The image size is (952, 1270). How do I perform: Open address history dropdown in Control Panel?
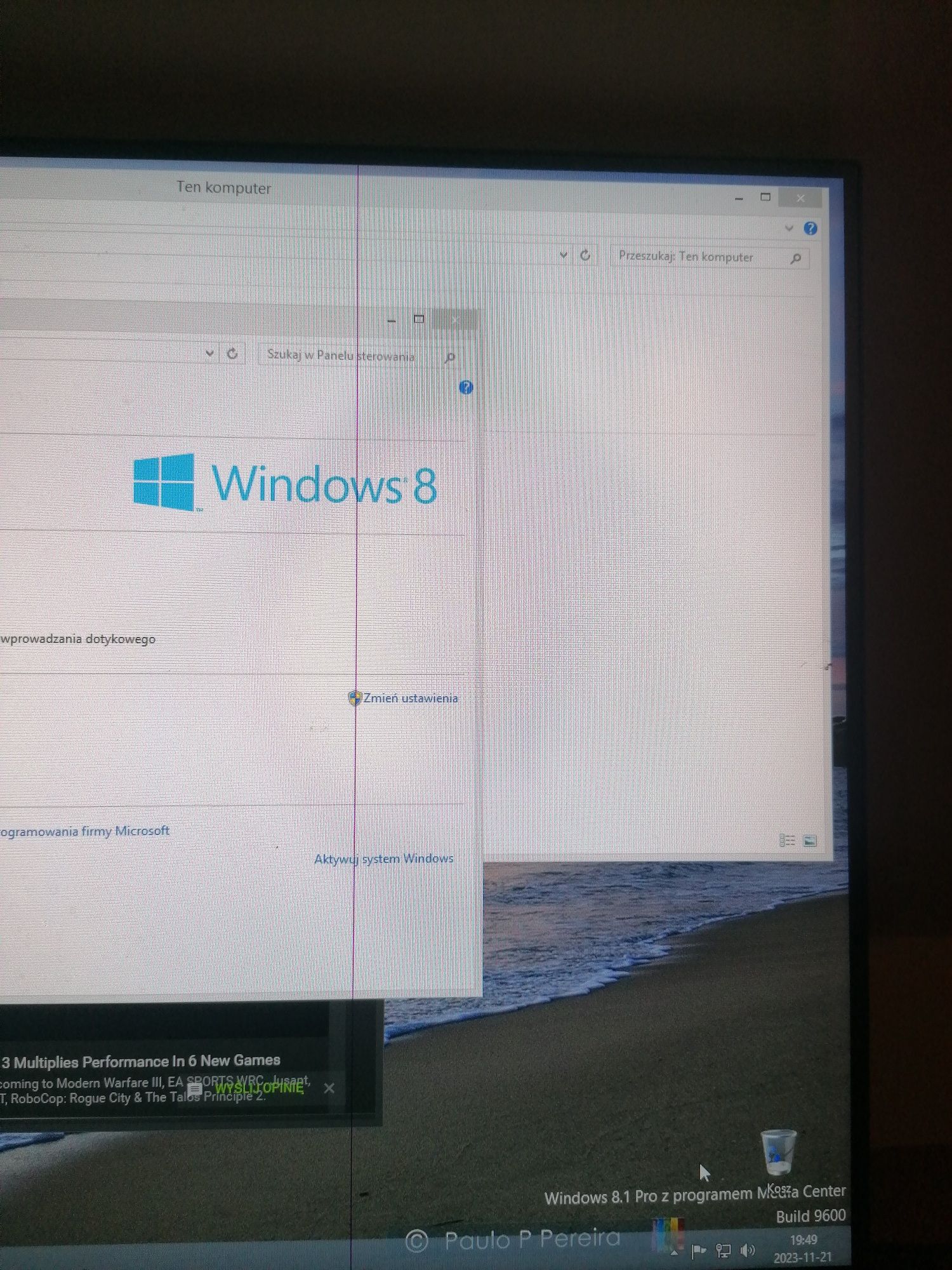[209, 354]
